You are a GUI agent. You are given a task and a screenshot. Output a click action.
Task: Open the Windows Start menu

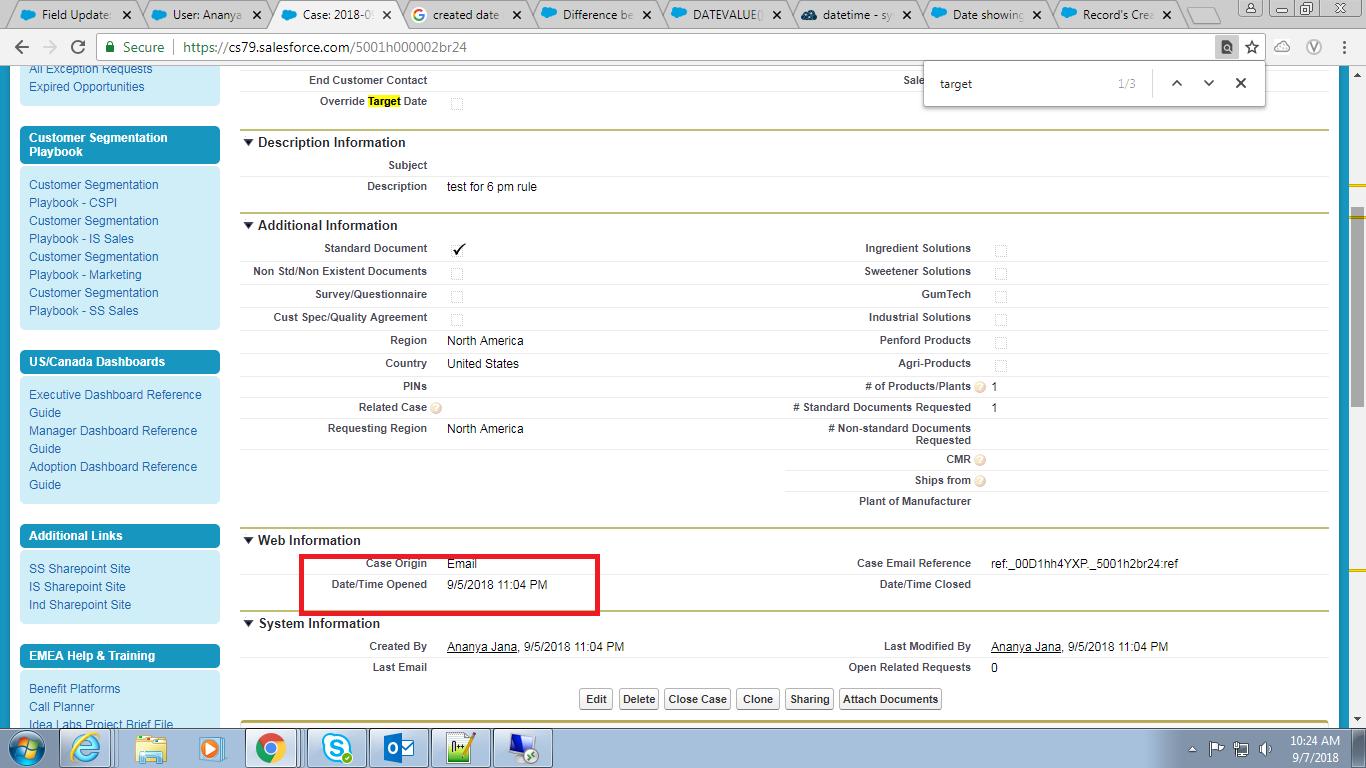click(25, 748)
